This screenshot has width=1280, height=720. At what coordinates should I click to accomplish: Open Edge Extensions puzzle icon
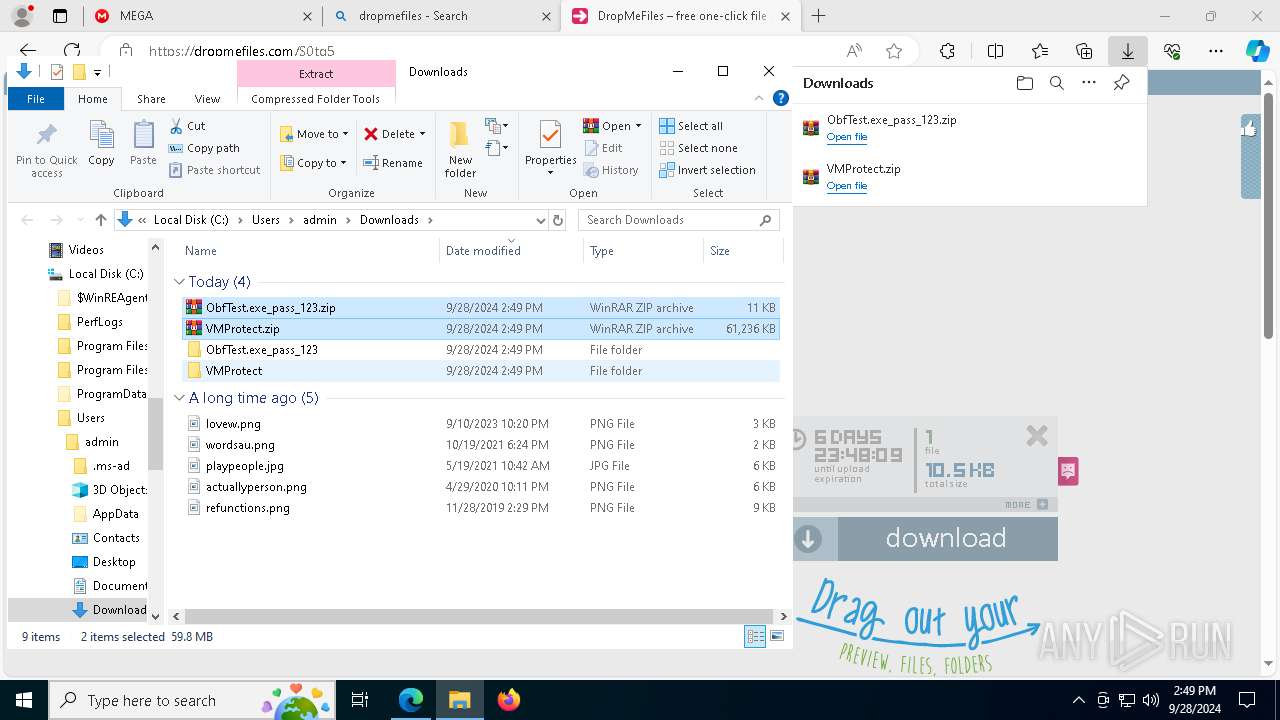(x=947, y=51)
